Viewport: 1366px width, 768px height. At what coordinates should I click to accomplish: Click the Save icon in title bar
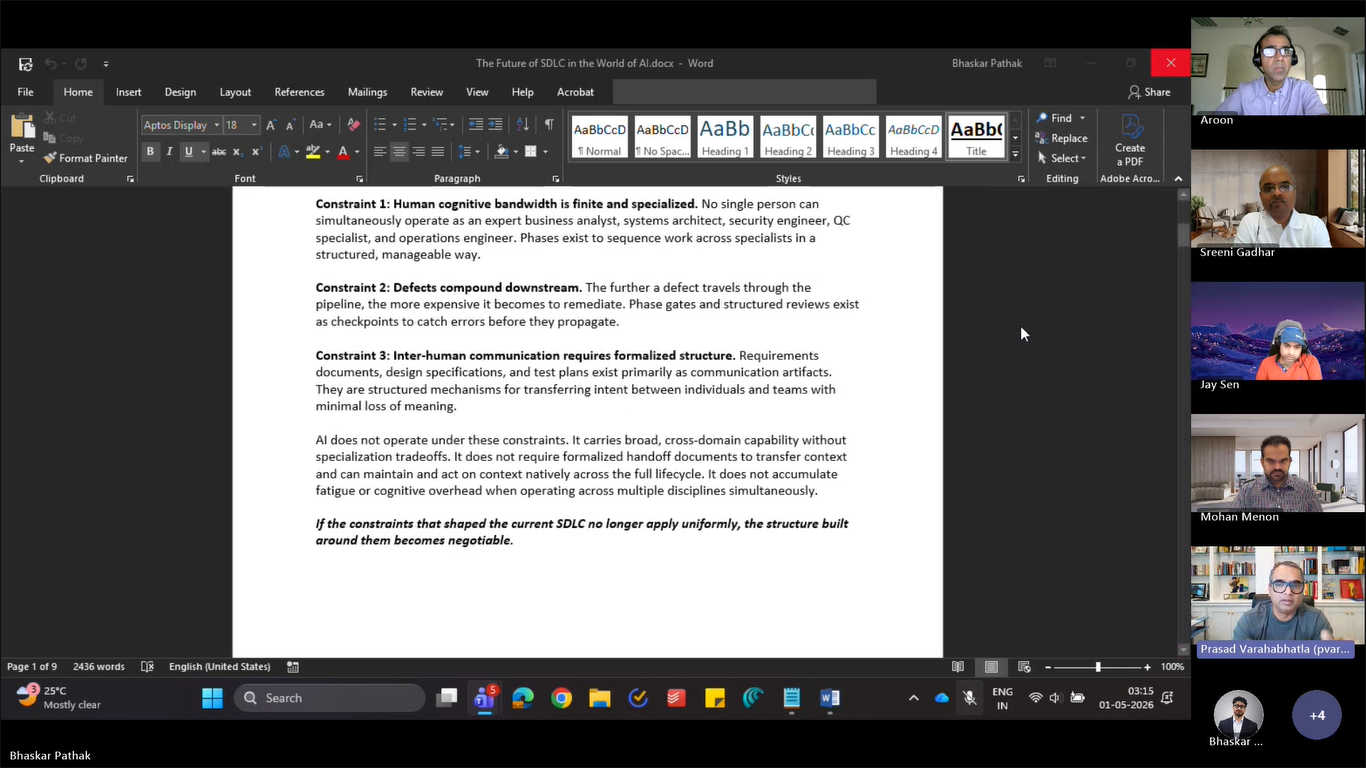point(25,64)
